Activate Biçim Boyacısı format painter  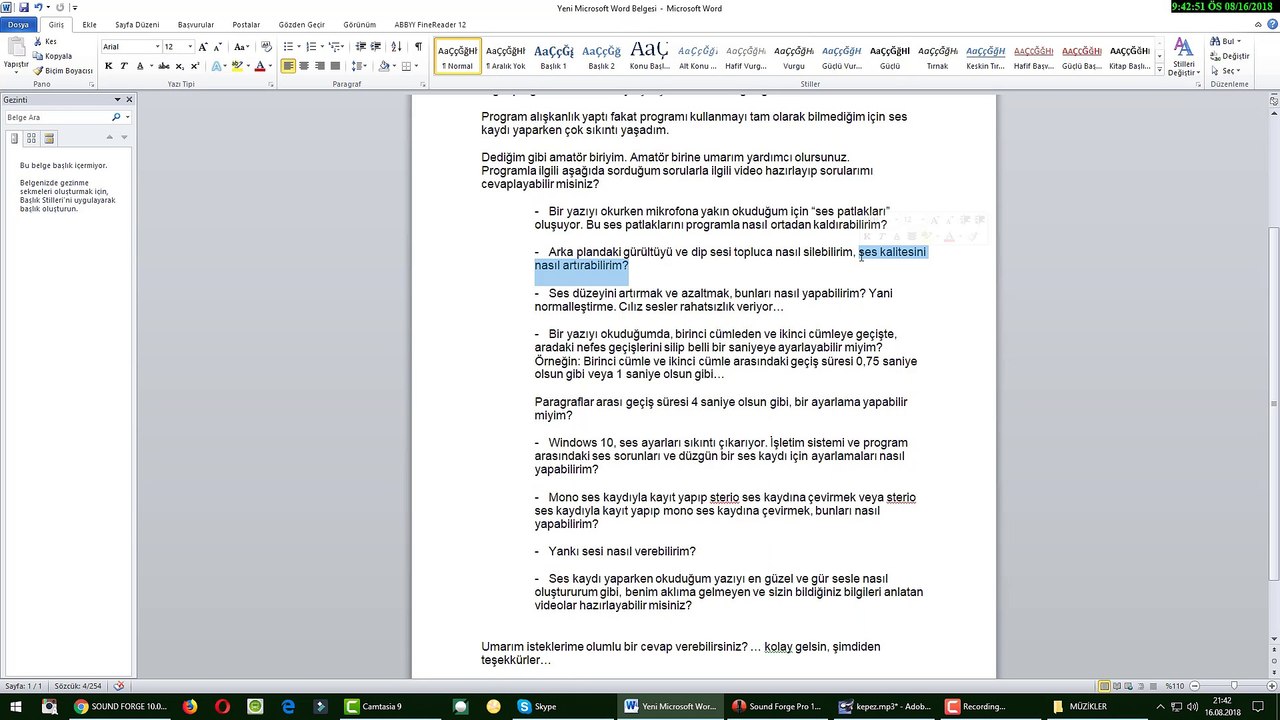(62, 71)
